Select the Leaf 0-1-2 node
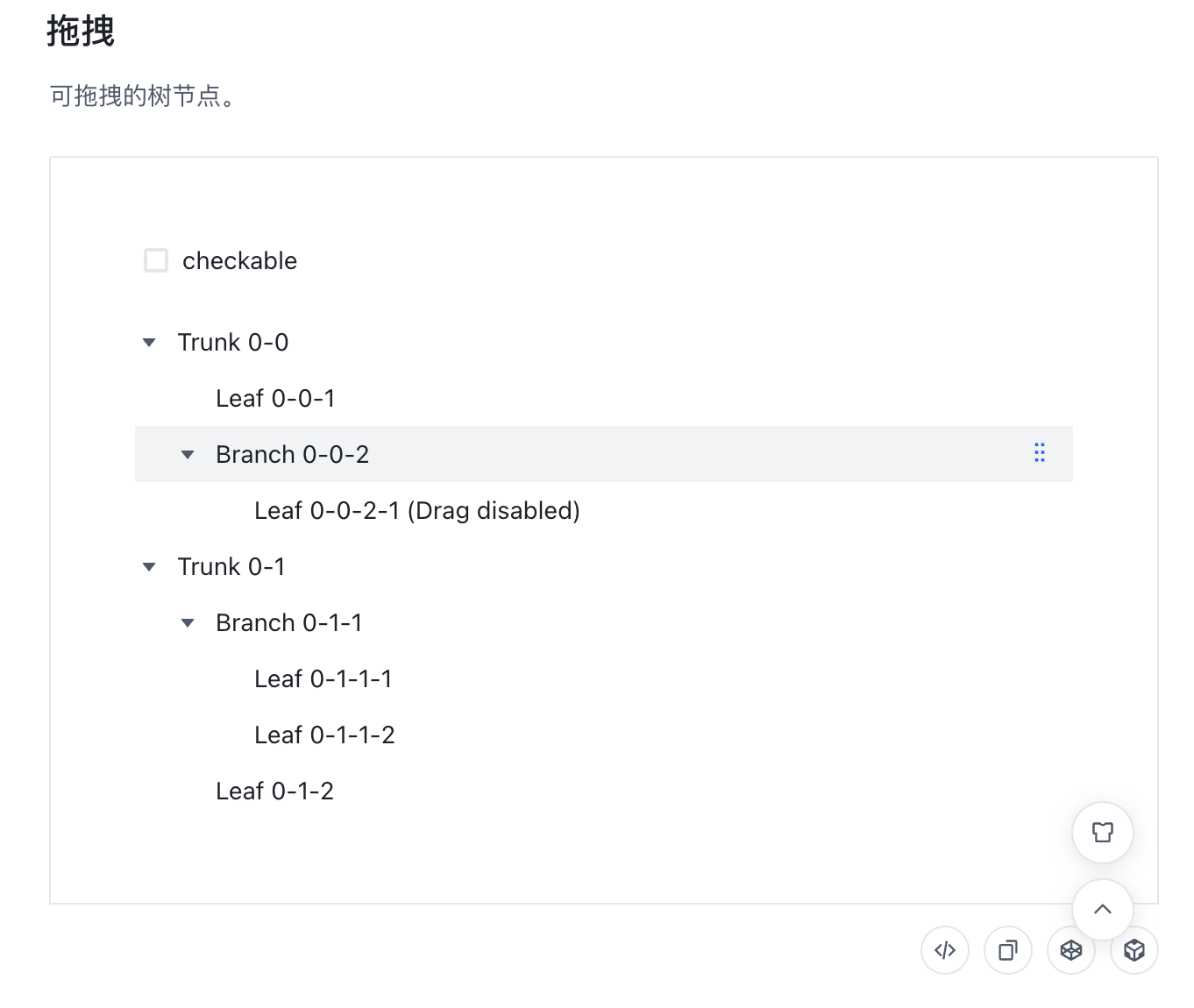This screenshot has height=1008, width=1194. click(274, 791)
